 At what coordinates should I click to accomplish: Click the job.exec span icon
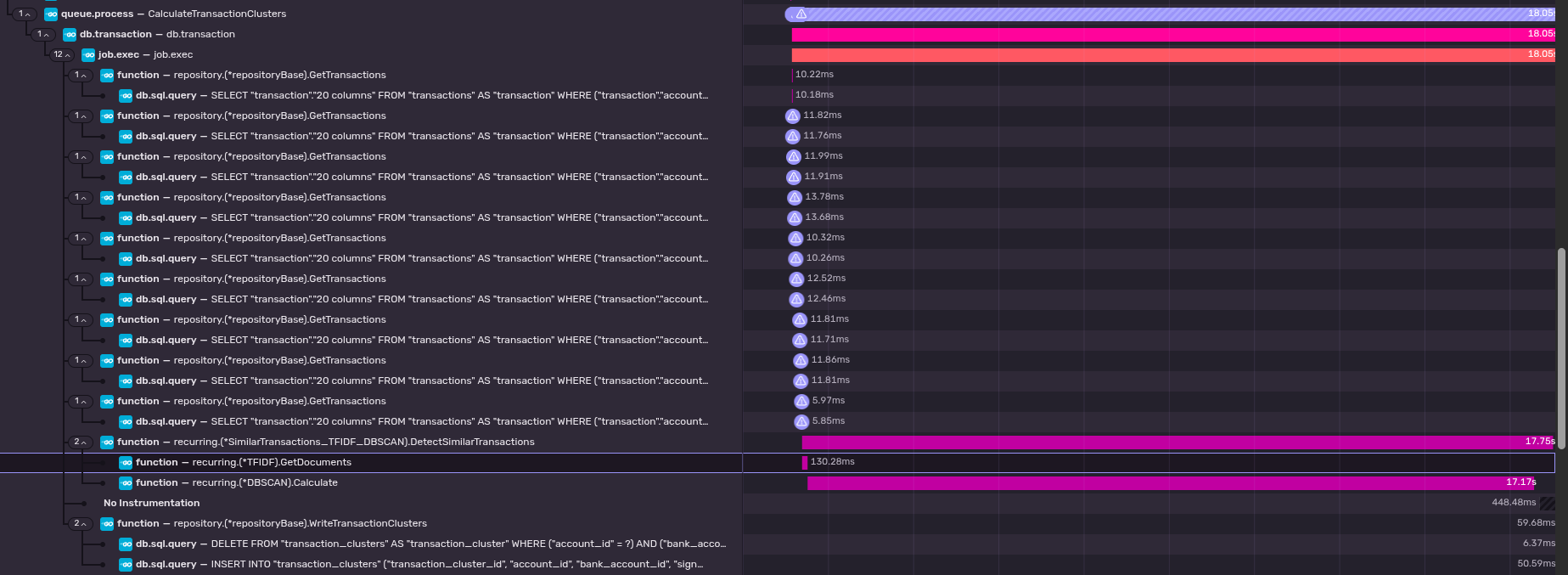point(88,55)
